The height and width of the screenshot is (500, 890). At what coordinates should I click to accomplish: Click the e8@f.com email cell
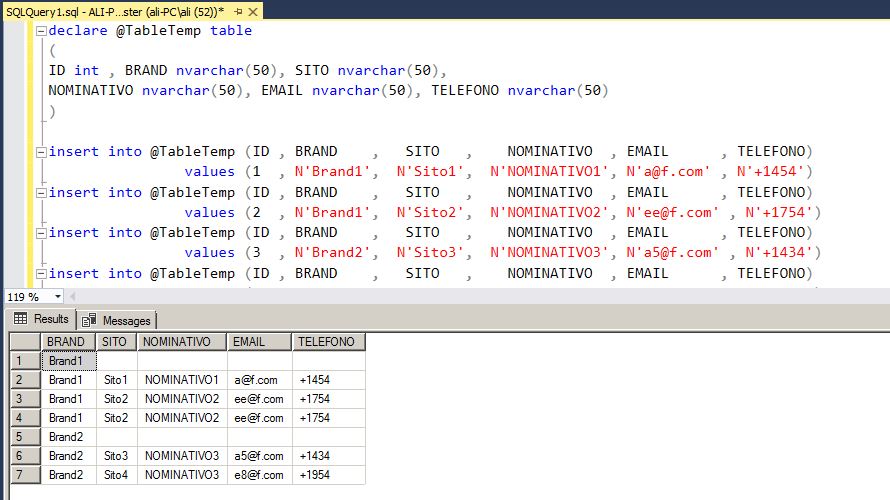[260, 475]
